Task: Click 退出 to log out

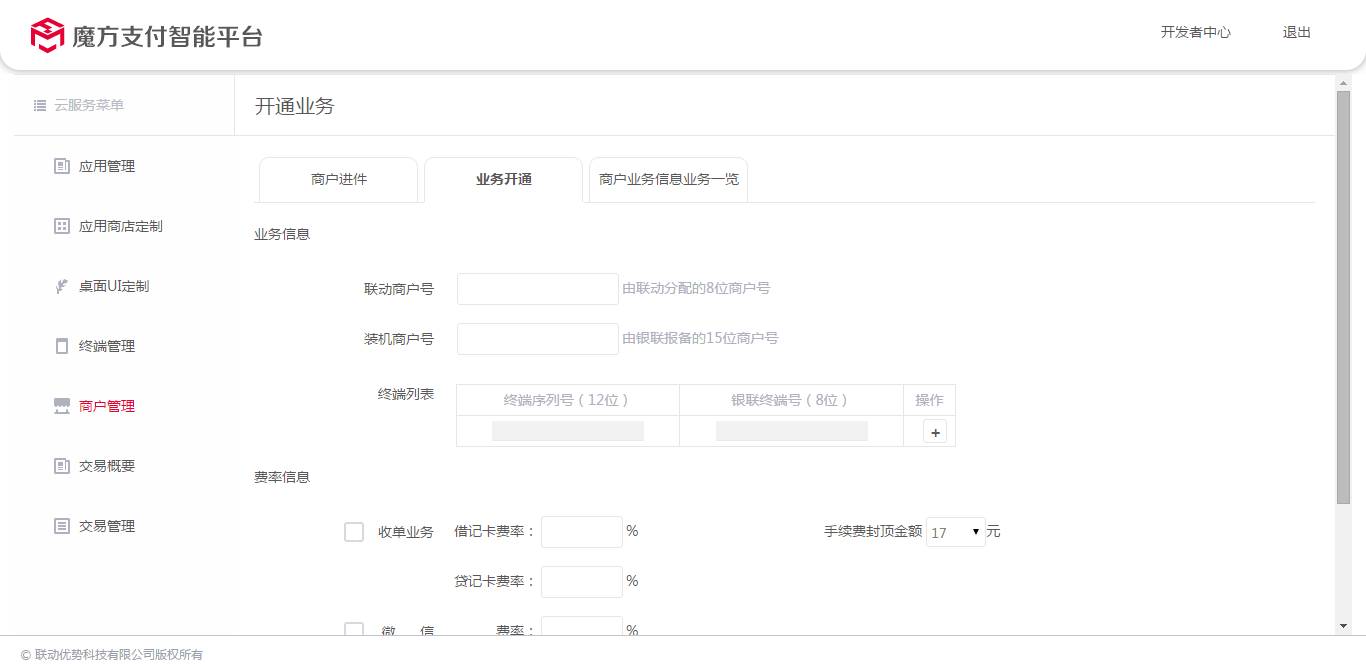Action: click(1296, 32)
